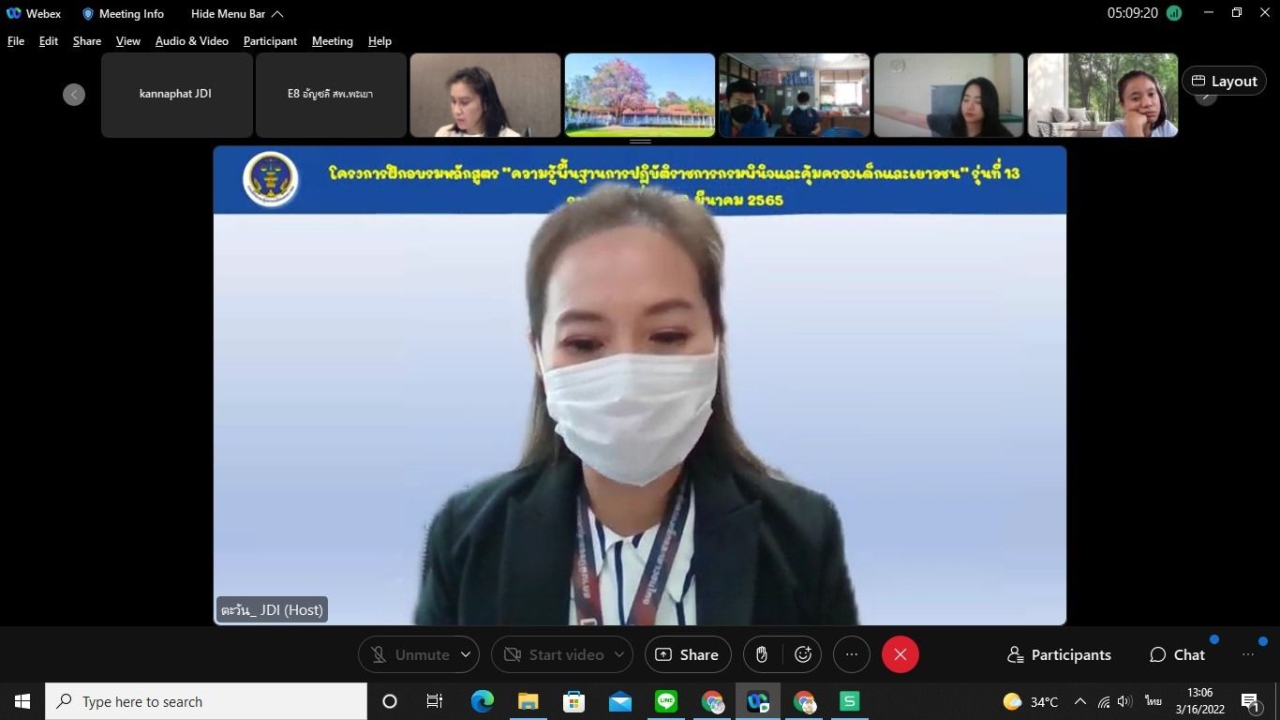Expand video options arrow beside Start video
1280x720 pixels.
point(620,654)
